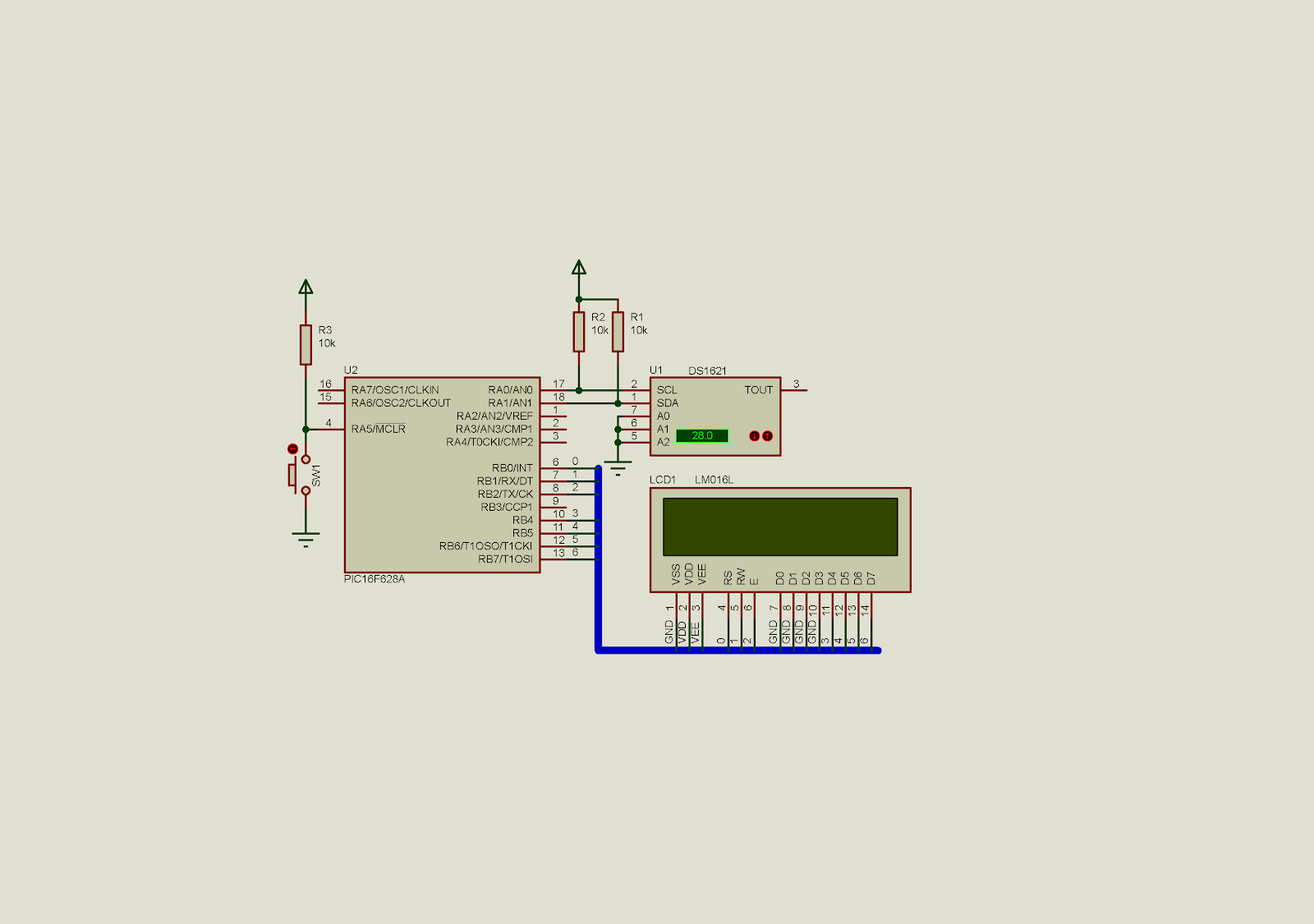Select the DS1621 sensor component body

[x=715, y=416]
